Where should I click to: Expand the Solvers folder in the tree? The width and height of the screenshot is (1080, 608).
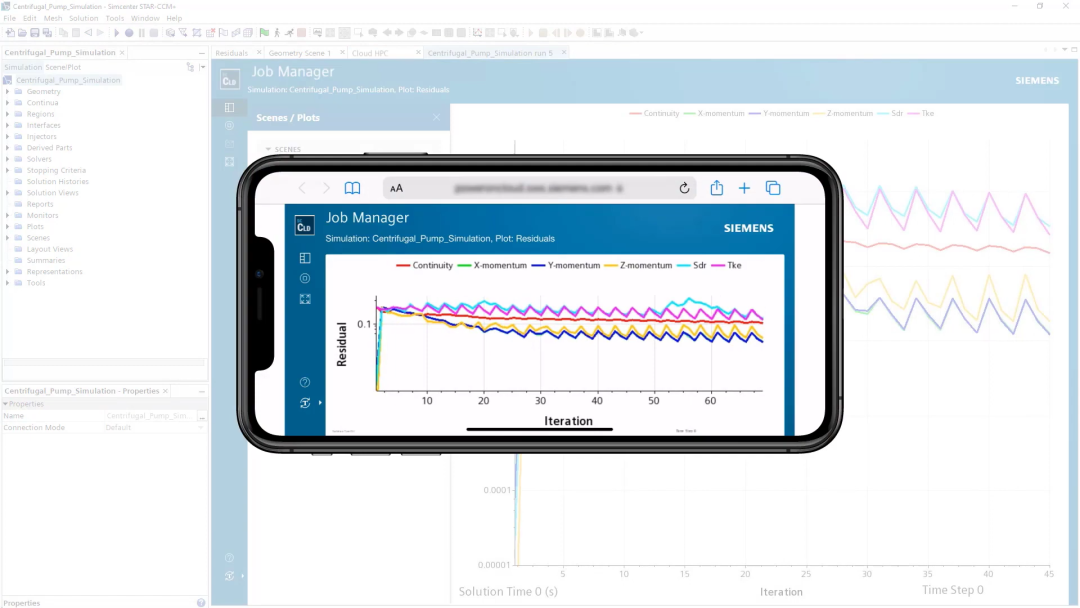pos(7,159)
